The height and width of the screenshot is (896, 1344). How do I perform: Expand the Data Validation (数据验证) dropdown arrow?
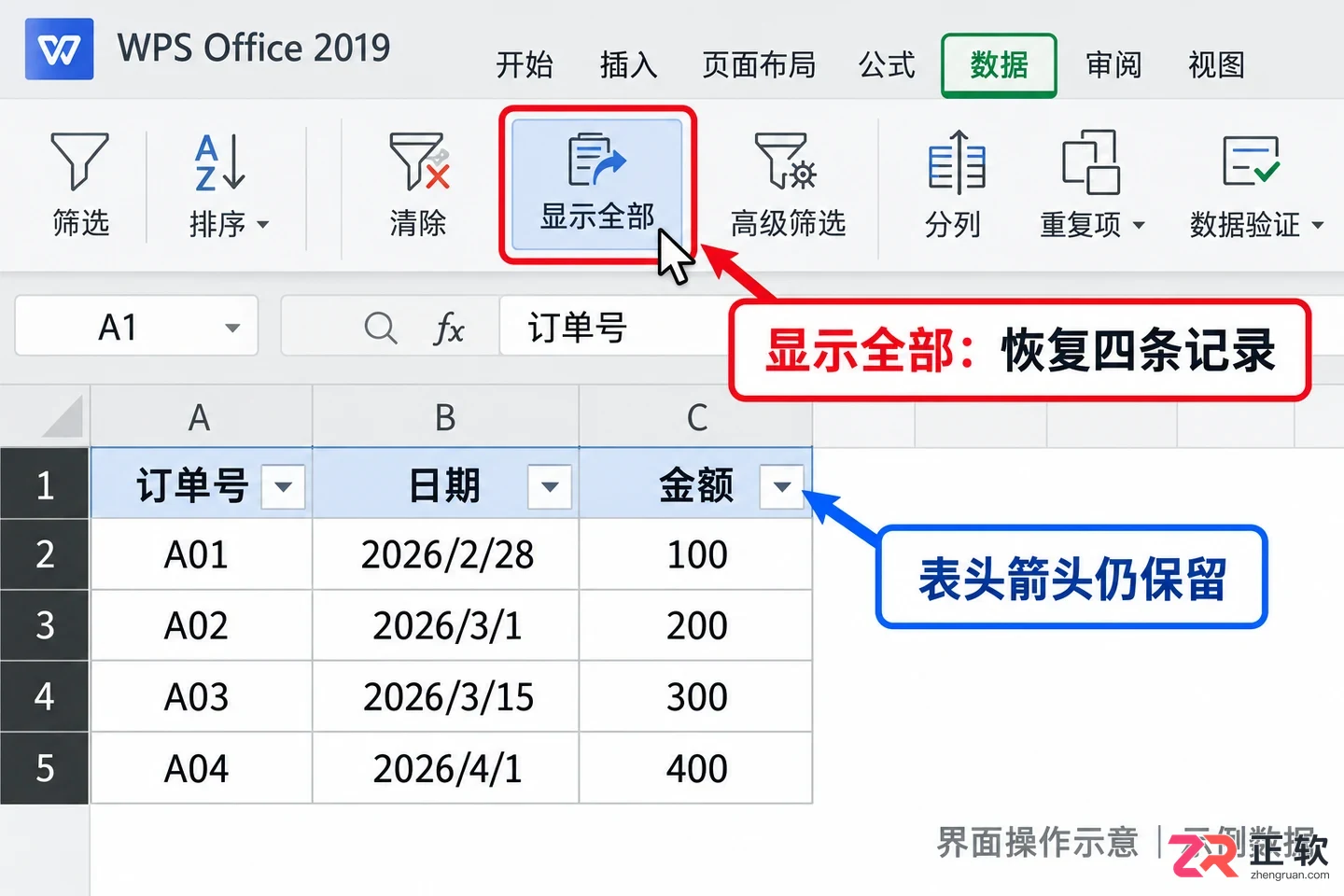coord(1318,225)
